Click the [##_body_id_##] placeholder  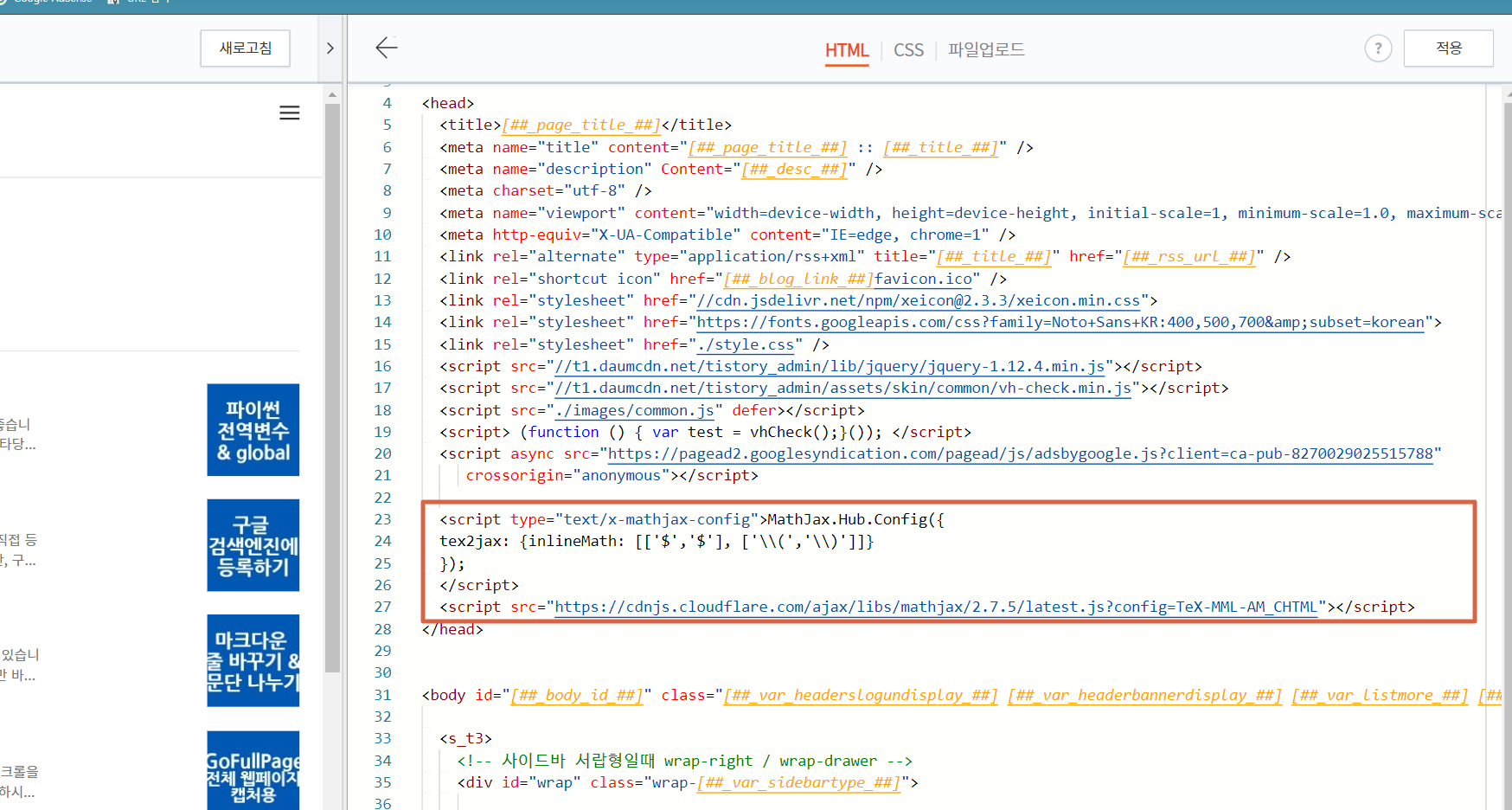pos(577,695)
